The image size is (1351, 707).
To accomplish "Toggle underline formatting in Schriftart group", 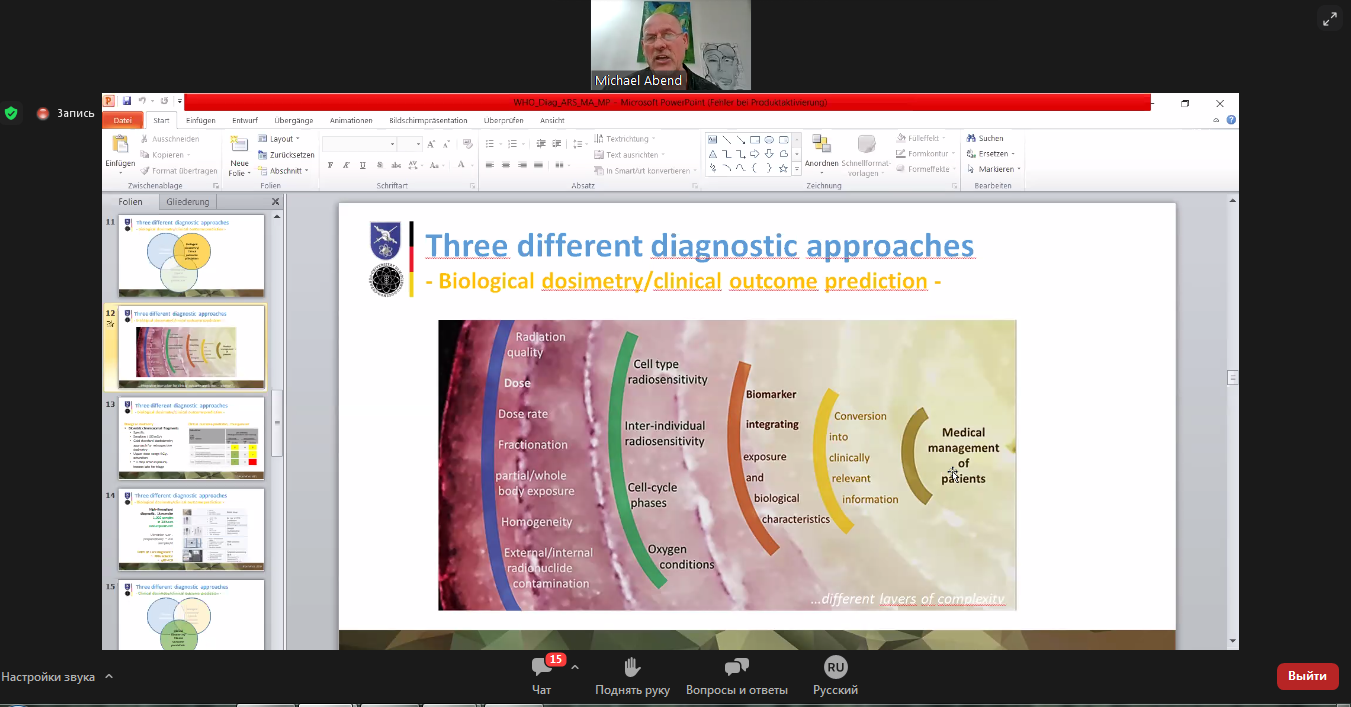I will click(363, 165).
